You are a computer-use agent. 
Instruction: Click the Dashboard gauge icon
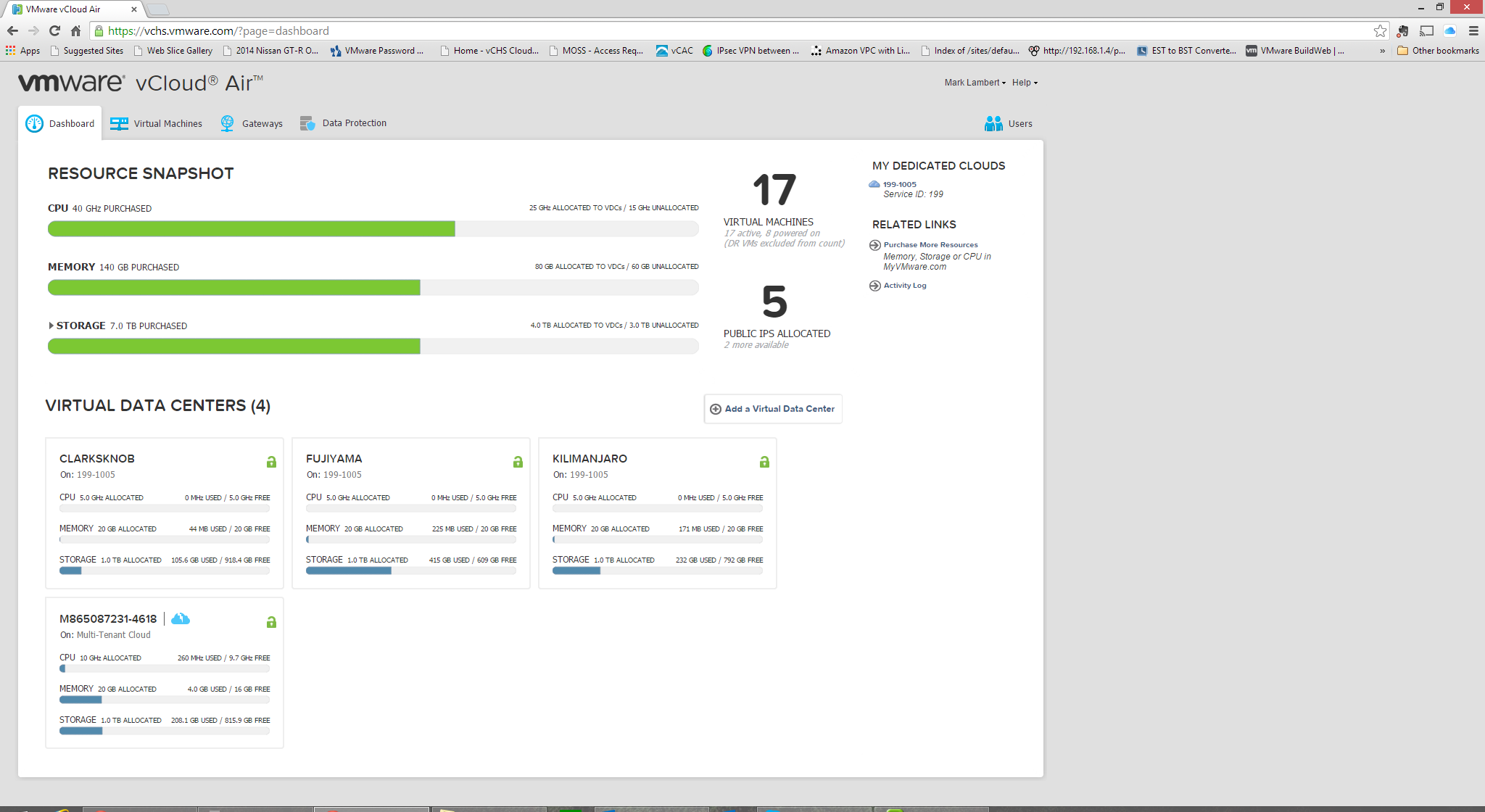pos(34,123)
